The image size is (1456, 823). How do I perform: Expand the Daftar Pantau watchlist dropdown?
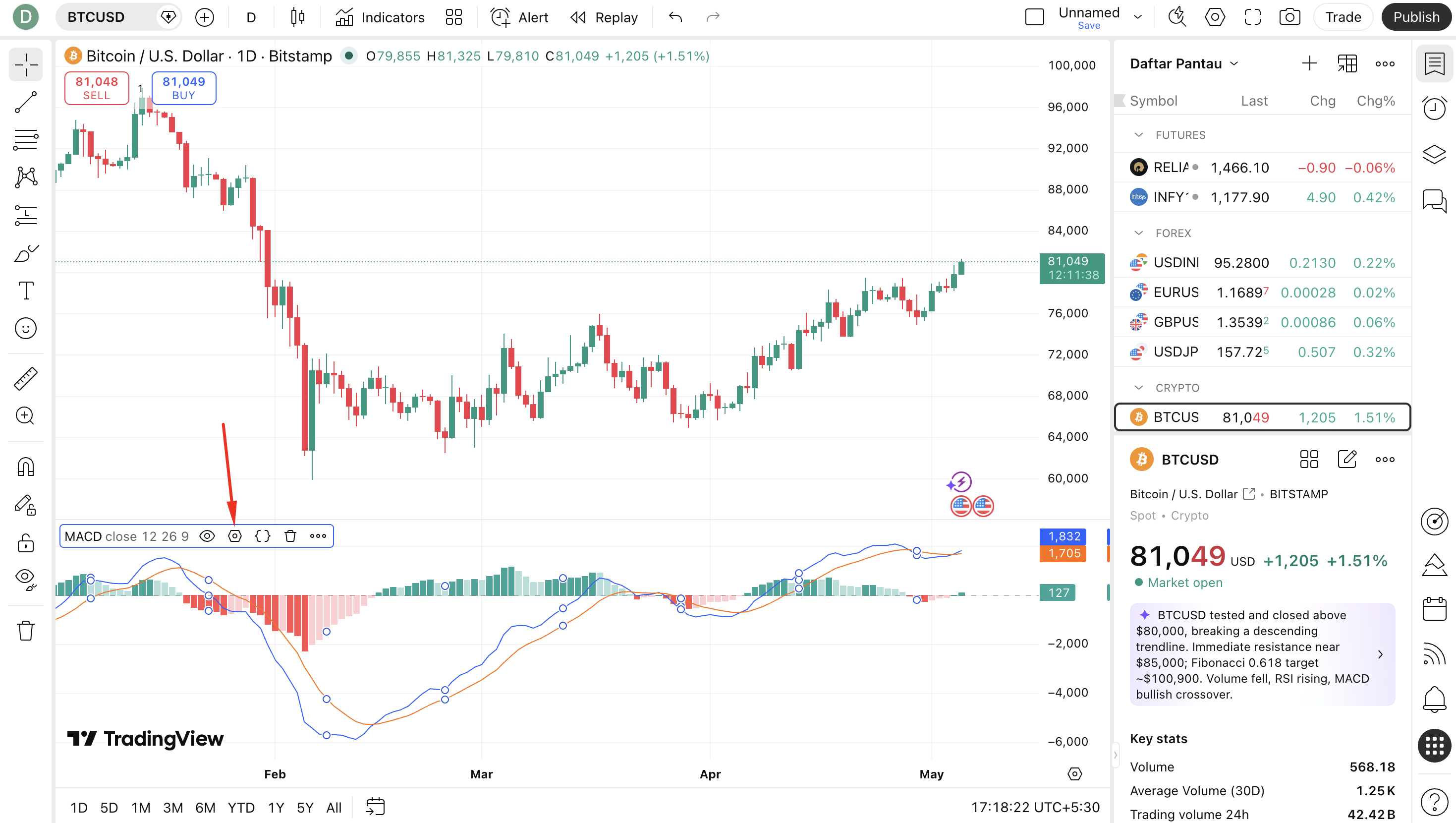pos(1184,63)
